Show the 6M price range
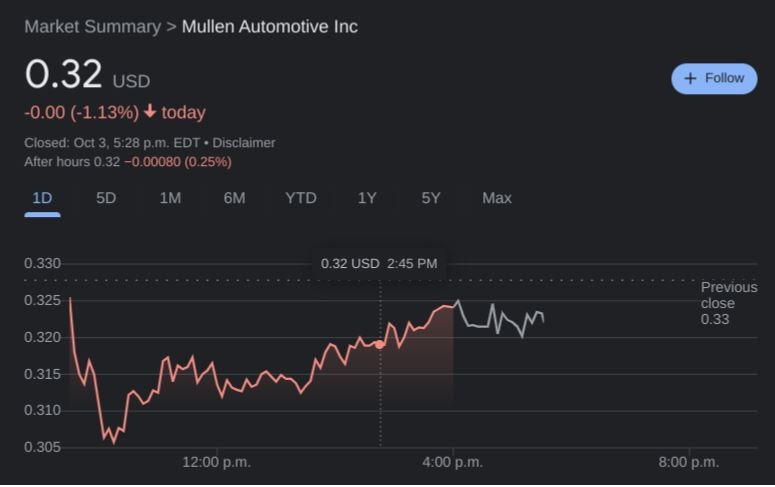The width and height of the screenshot is (775, 487). tap(234, 198)
